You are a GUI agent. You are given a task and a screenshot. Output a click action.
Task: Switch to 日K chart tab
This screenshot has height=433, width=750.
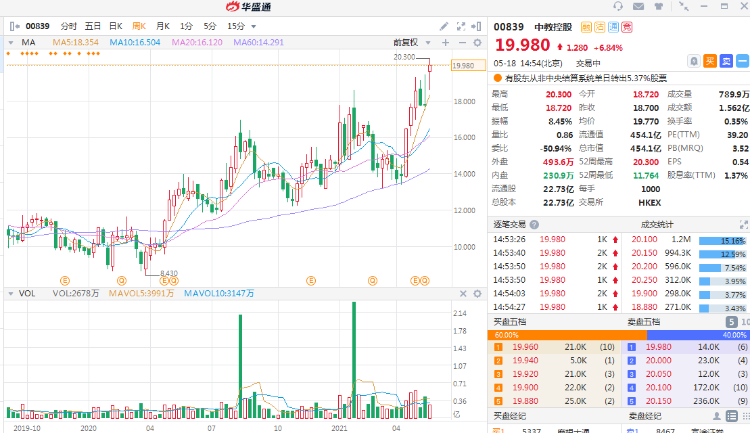pos(116,26)
